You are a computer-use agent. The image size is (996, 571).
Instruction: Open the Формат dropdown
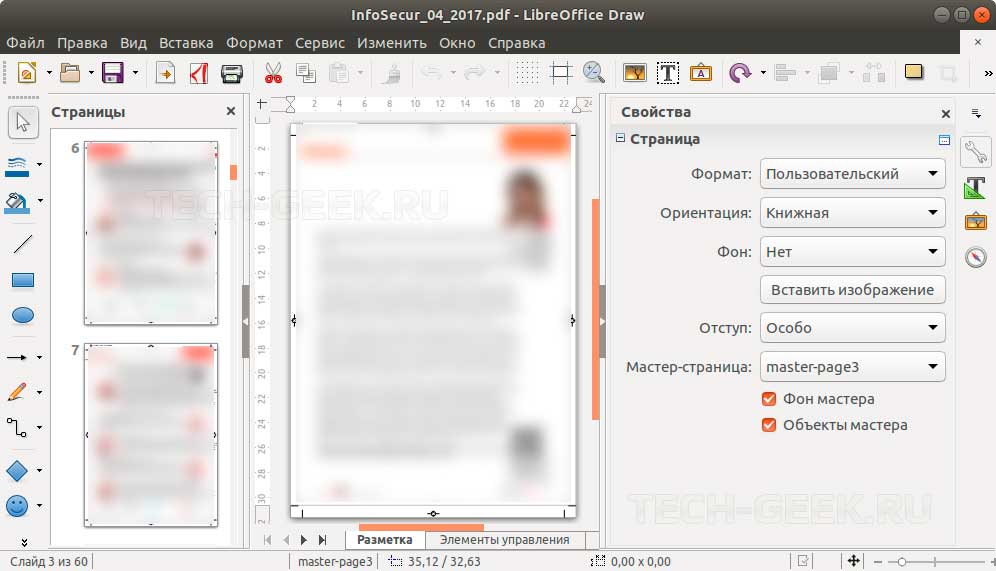tap(852, 174)
